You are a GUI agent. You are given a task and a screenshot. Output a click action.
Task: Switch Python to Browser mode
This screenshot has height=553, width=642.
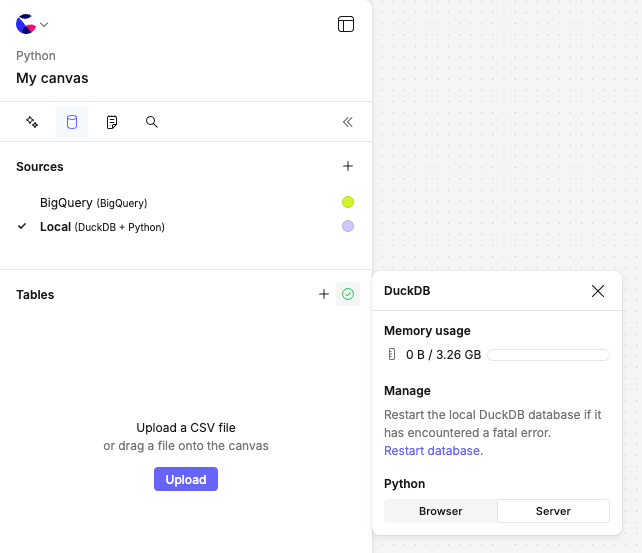[x=441, y=511]
